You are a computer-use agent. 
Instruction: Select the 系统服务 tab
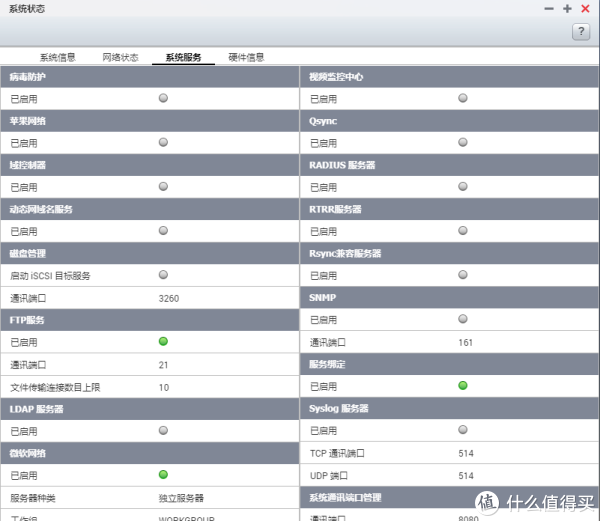(183, 57)
